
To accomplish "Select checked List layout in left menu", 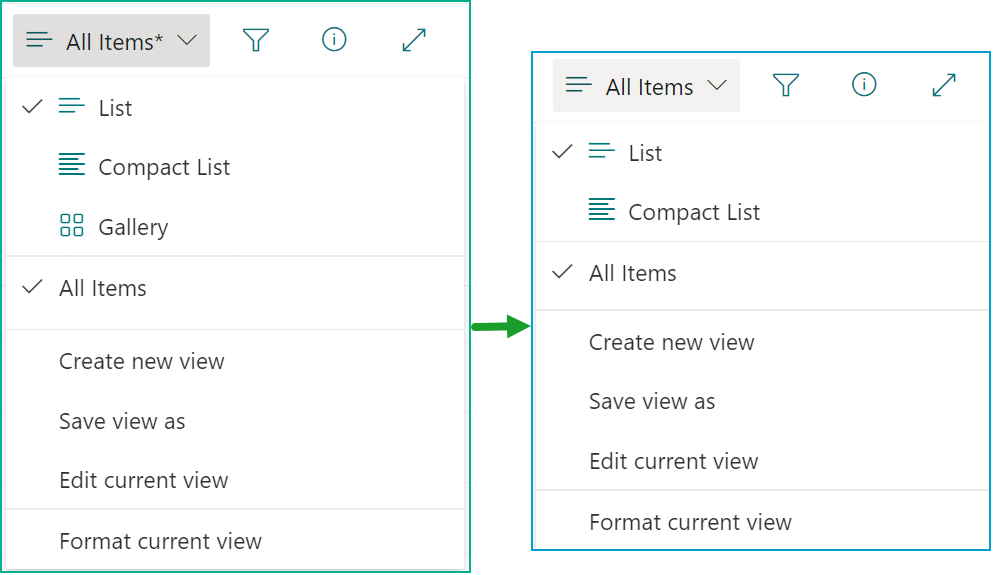I will (x=235, y=108).
